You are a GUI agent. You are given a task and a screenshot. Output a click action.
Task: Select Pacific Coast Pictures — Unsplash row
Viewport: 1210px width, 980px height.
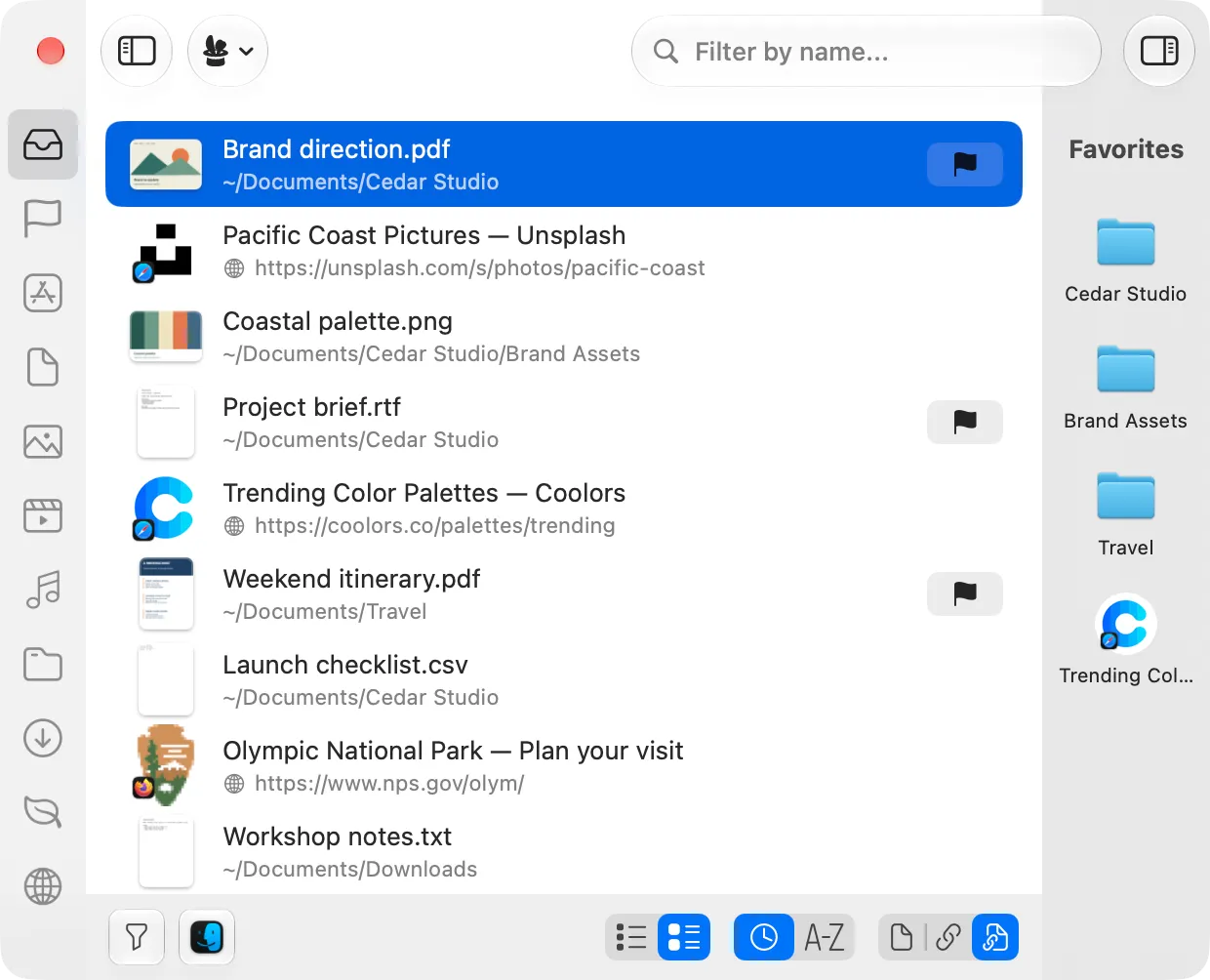pyautogui.click(x=564, y=250)
